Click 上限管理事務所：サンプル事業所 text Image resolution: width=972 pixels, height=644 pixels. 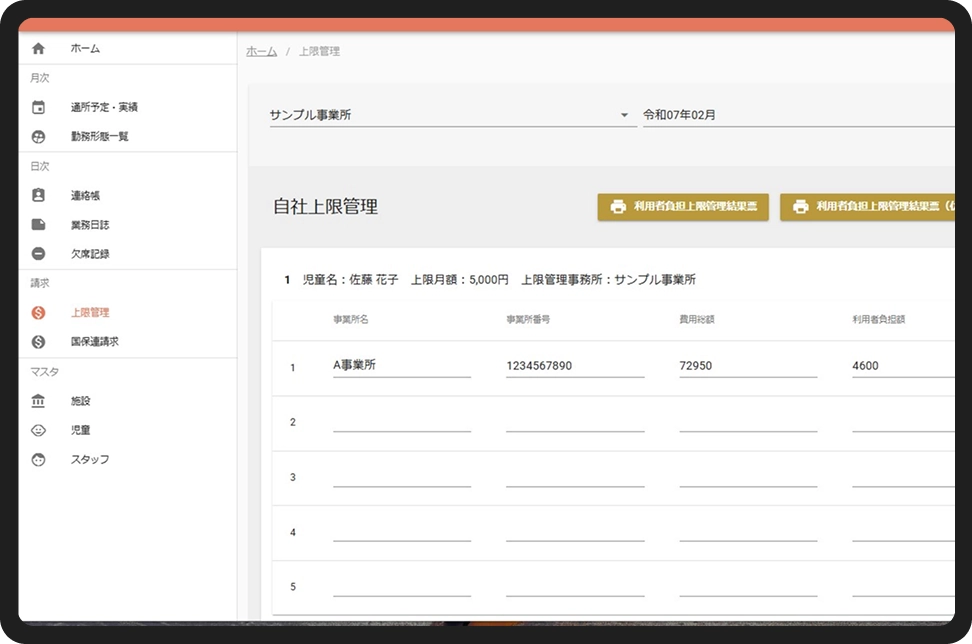coord(608,280)
